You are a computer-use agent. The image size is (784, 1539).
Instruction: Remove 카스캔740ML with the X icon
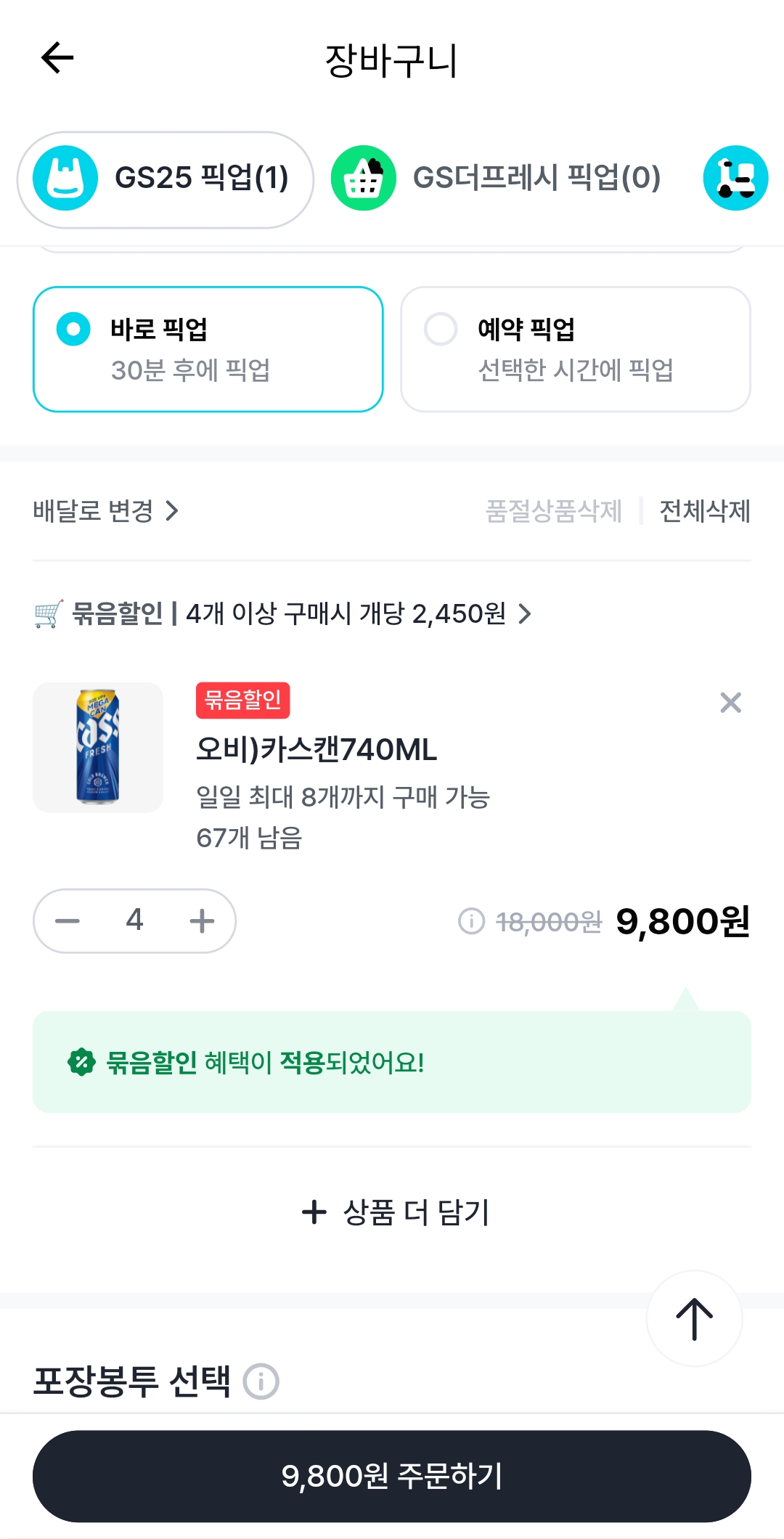pyautogui.click(x=730, y=703)
